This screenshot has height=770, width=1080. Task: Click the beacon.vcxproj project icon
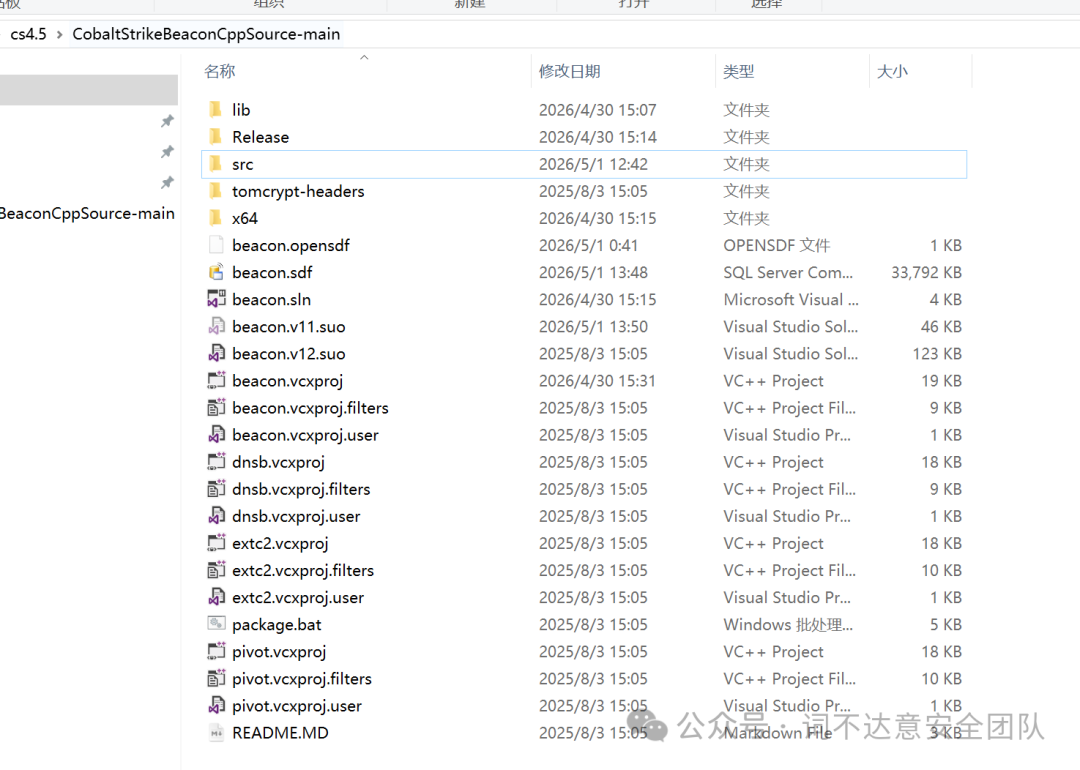216,380
